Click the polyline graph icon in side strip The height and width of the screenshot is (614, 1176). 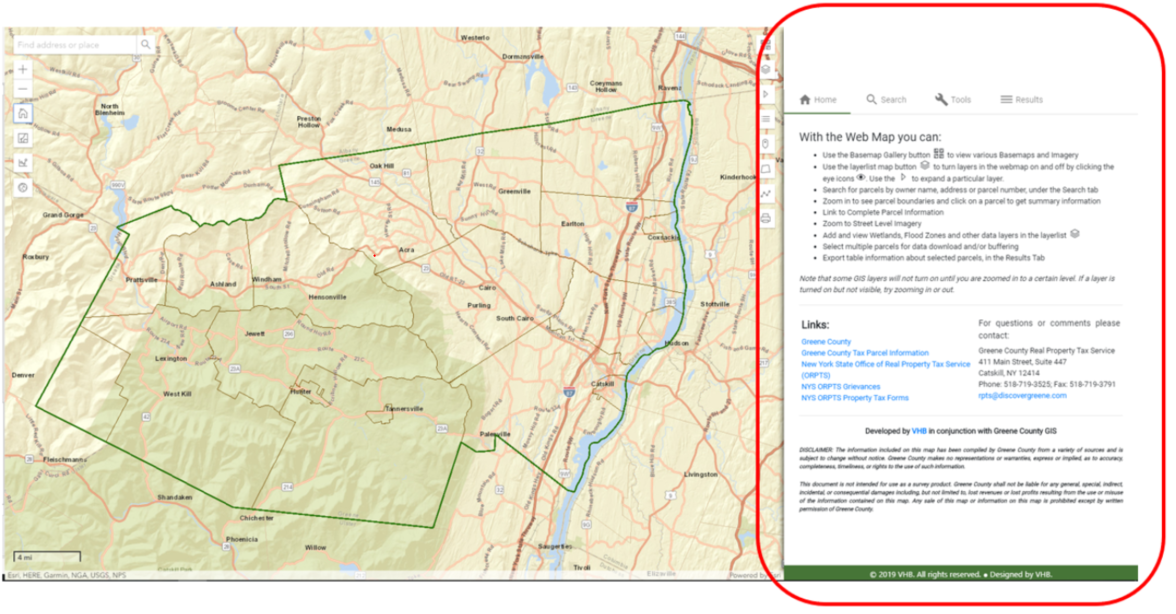click(766, 193)
